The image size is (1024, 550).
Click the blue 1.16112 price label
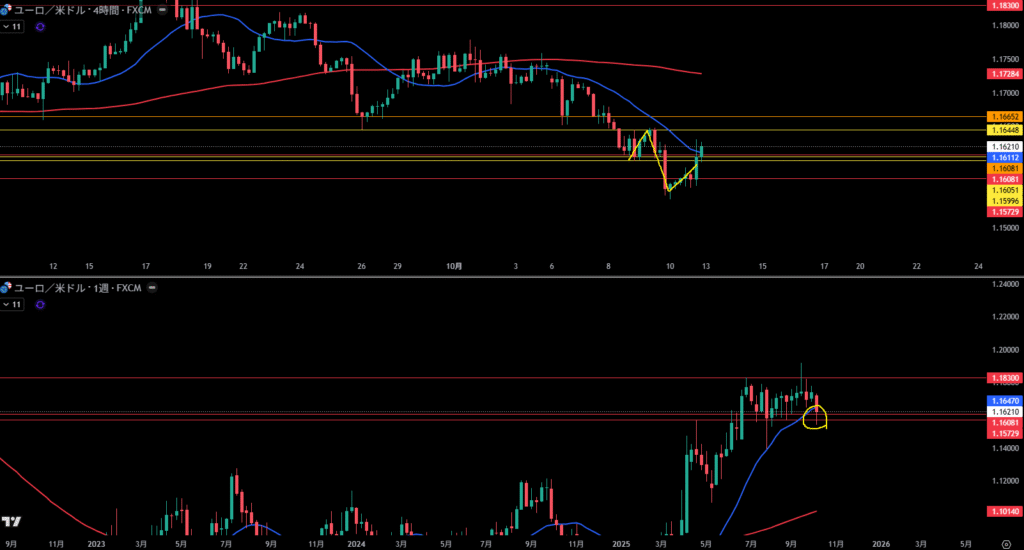1004,158
